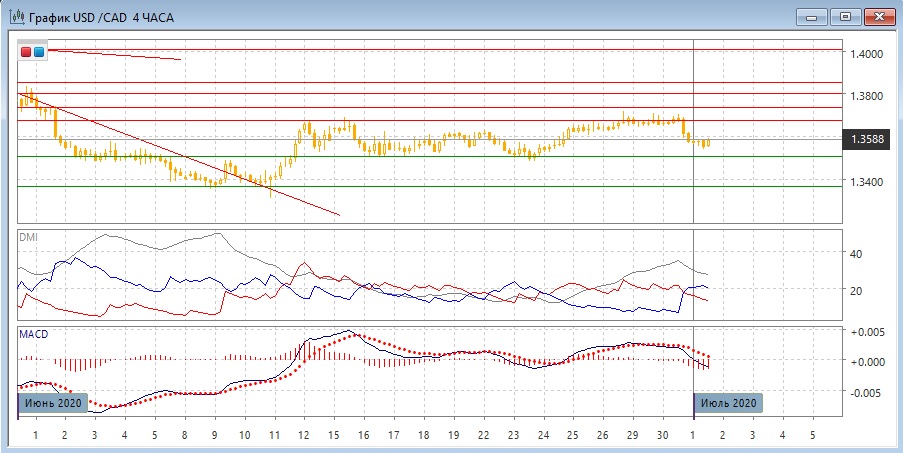The width and height of the screenshot is (903, 453).
Task: Click the 1.3400 price axis label
Action: pyautogui.click(x=866, y=182)
